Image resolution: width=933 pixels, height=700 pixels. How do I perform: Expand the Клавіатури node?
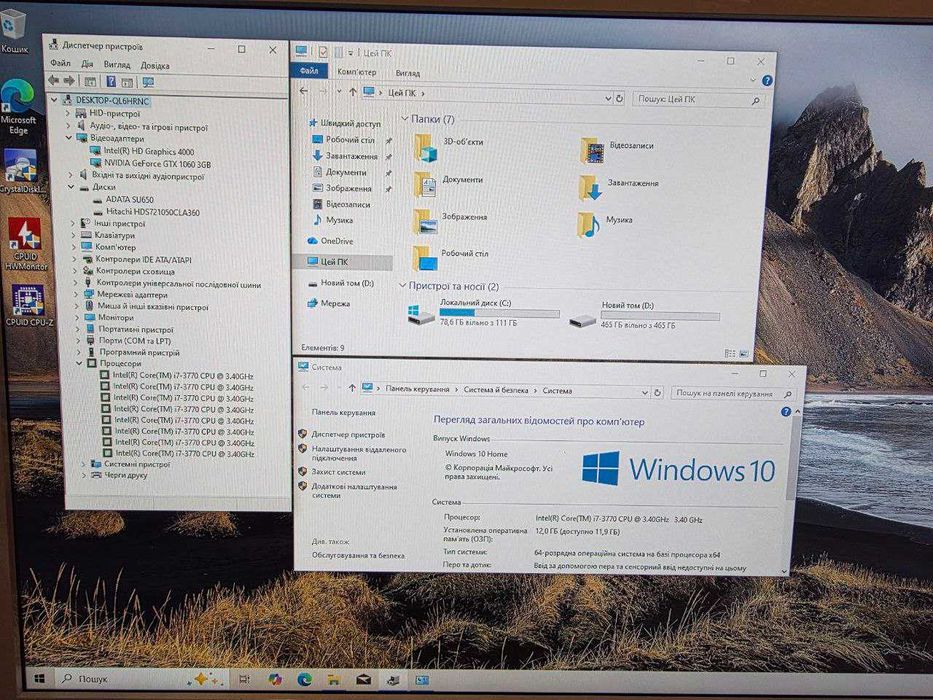tap(74, 236)
